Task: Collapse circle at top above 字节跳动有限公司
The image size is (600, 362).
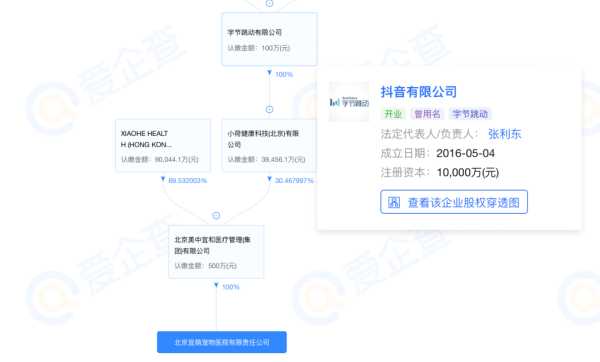Action: tap(269, 3)
